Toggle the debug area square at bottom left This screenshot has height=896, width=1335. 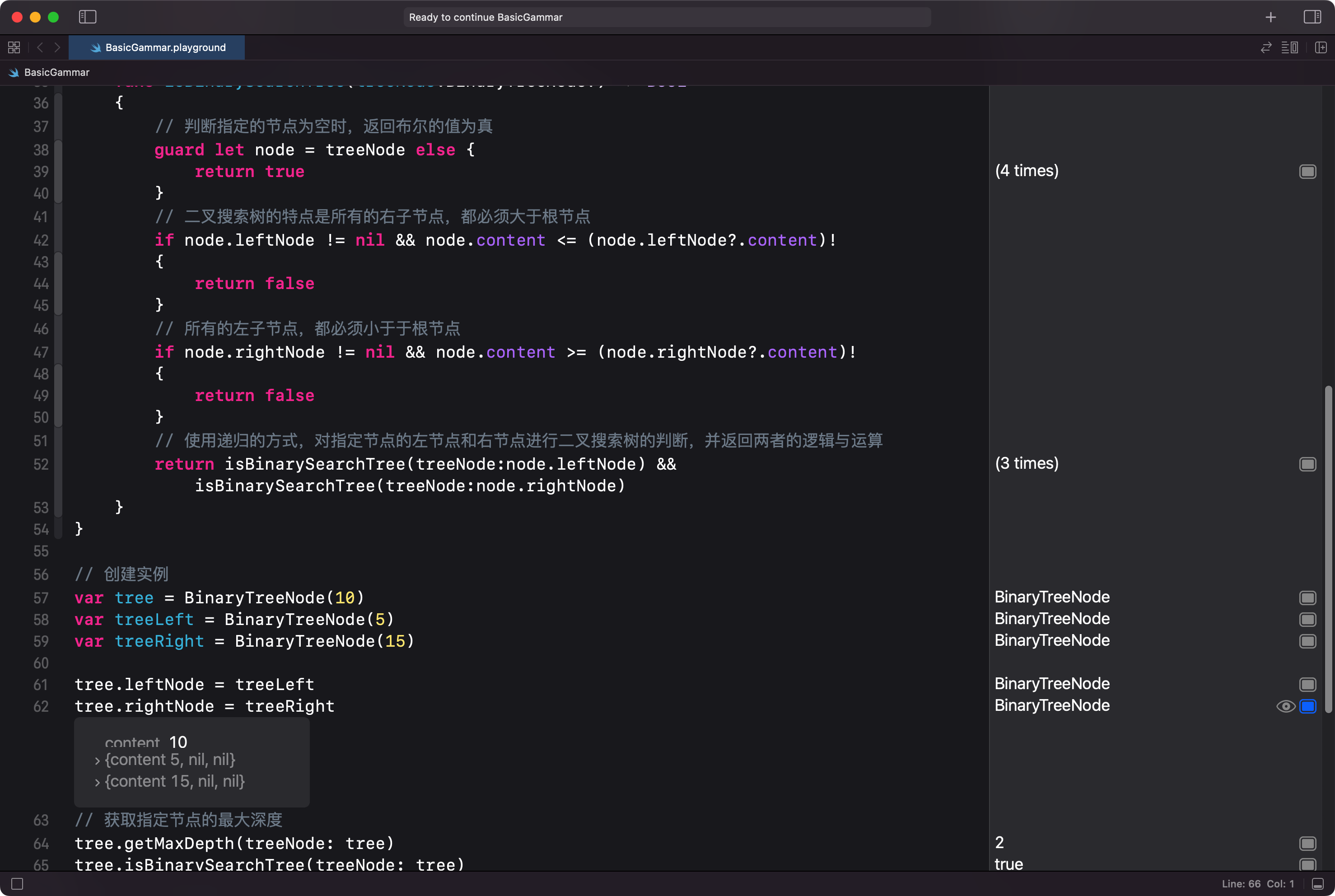17,884
